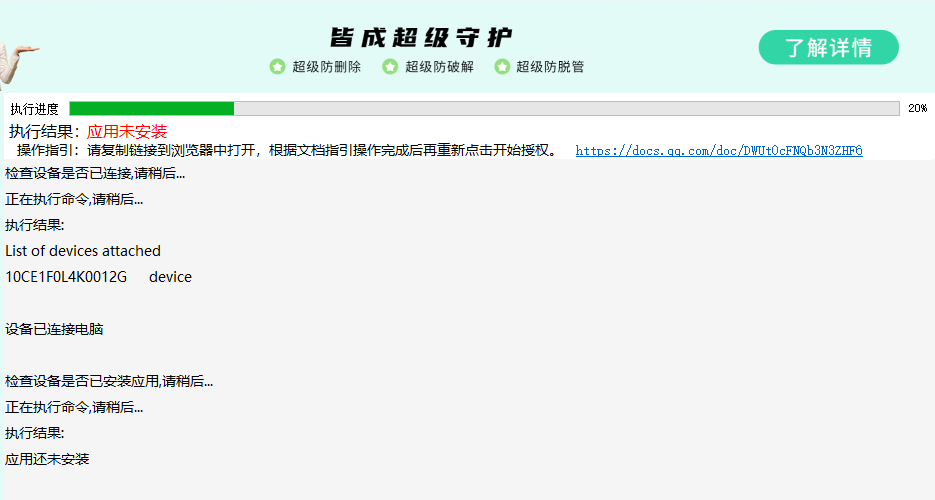935x500 pixels.
Task: Click the 设备已连接电脑 log line
Action: [x=54, y=329]
